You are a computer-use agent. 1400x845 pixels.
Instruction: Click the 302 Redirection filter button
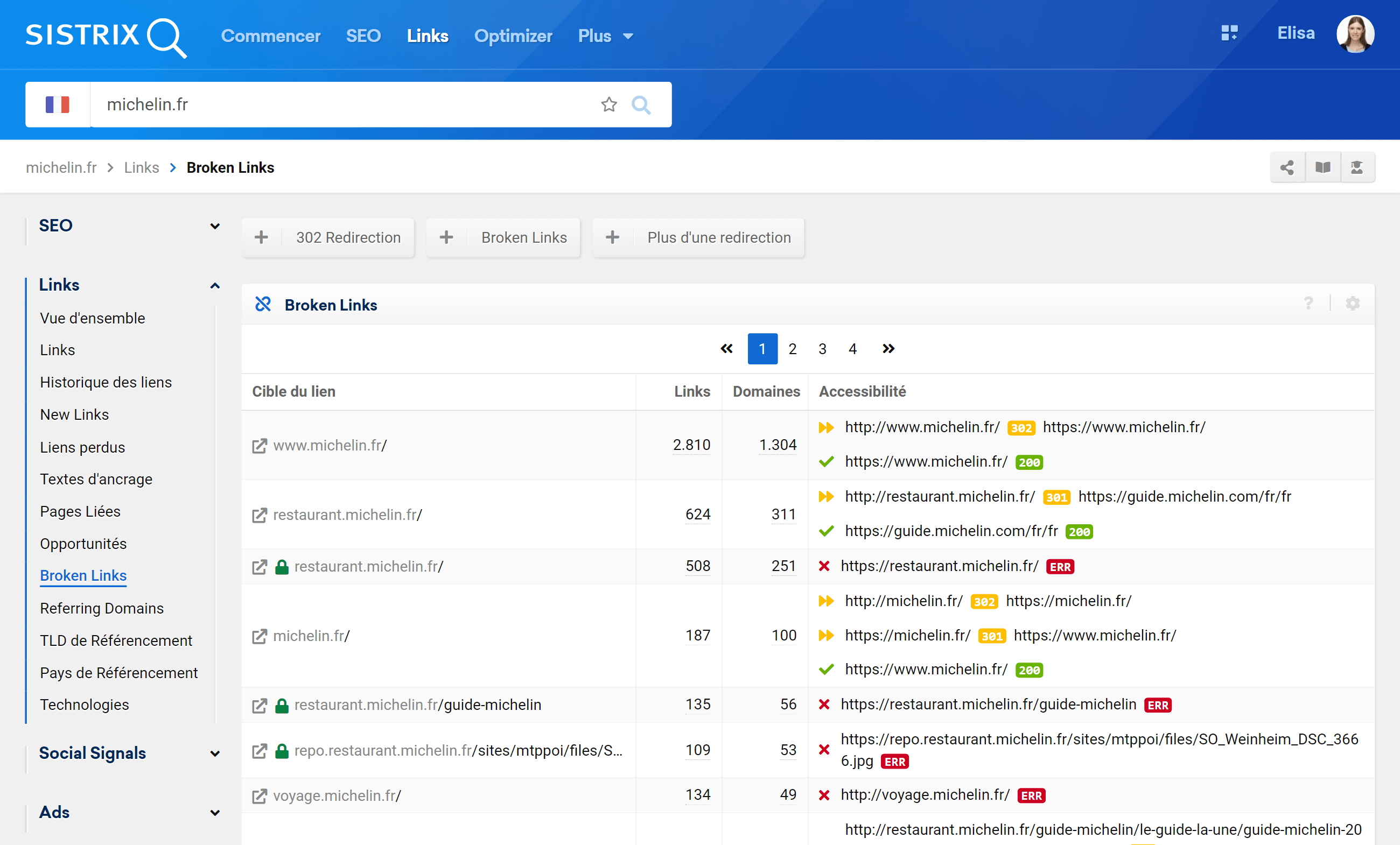tap(328, 237)
